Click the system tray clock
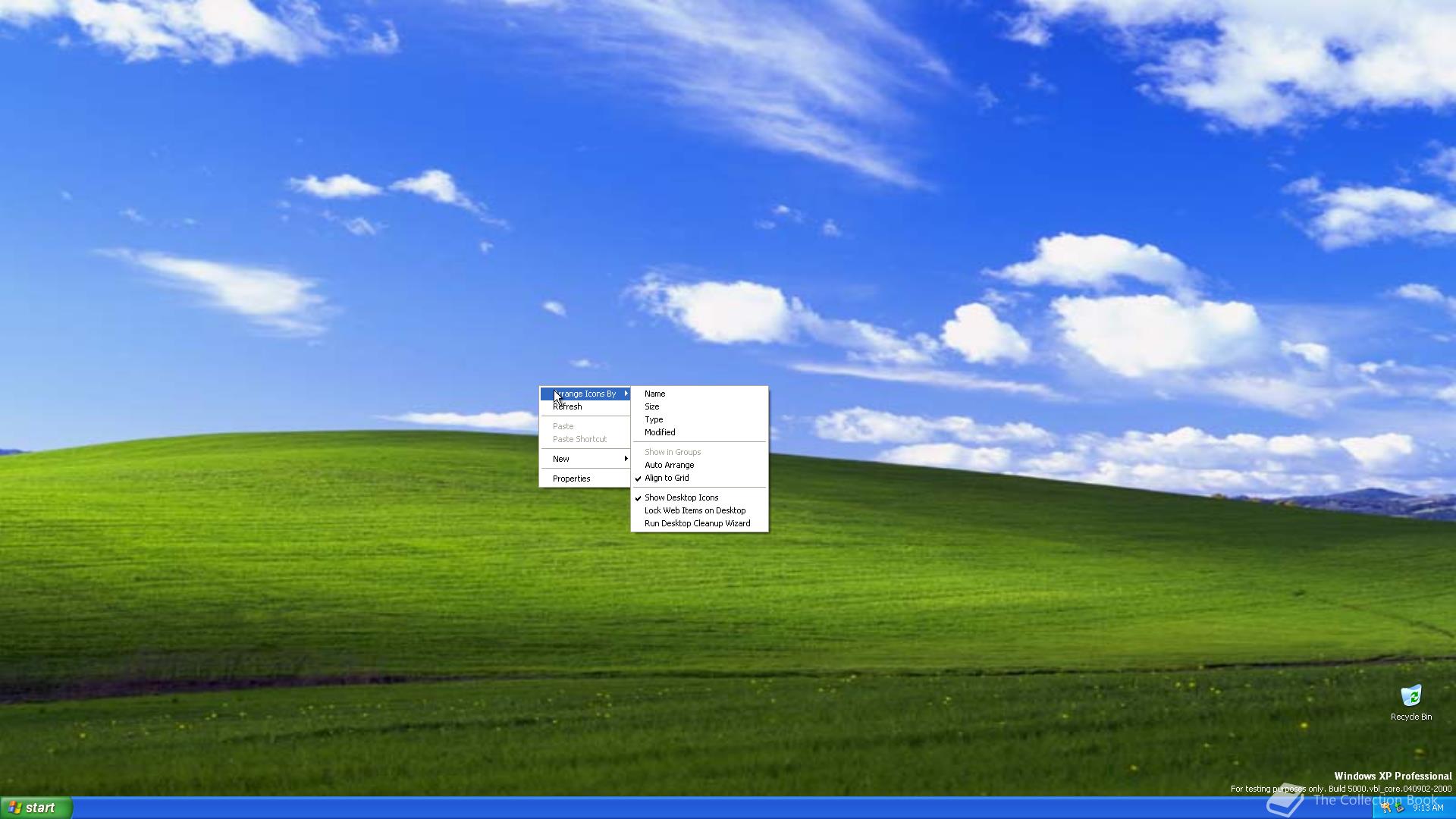This screenshot has height=819, width=1456. 1428,808
